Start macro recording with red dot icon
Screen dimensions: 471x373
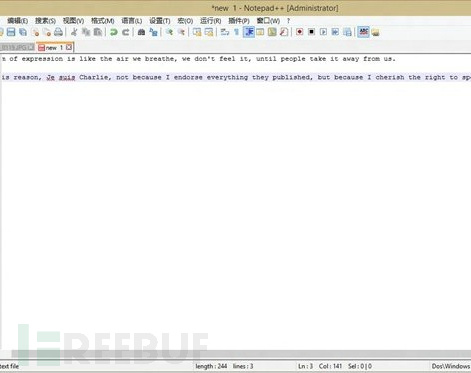click(299, 32)
